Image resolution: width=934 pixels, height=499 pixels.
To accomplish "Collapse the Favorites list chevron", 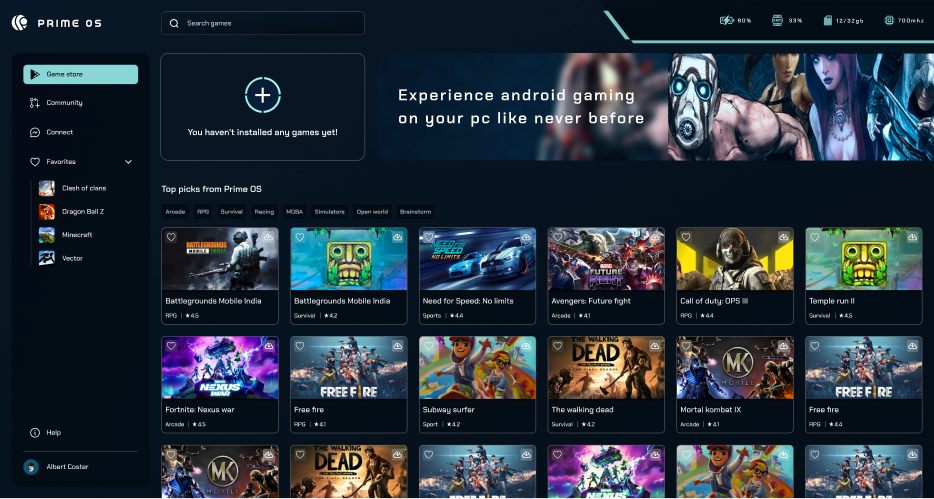I will pyautogui.click(x=128, y=162).
